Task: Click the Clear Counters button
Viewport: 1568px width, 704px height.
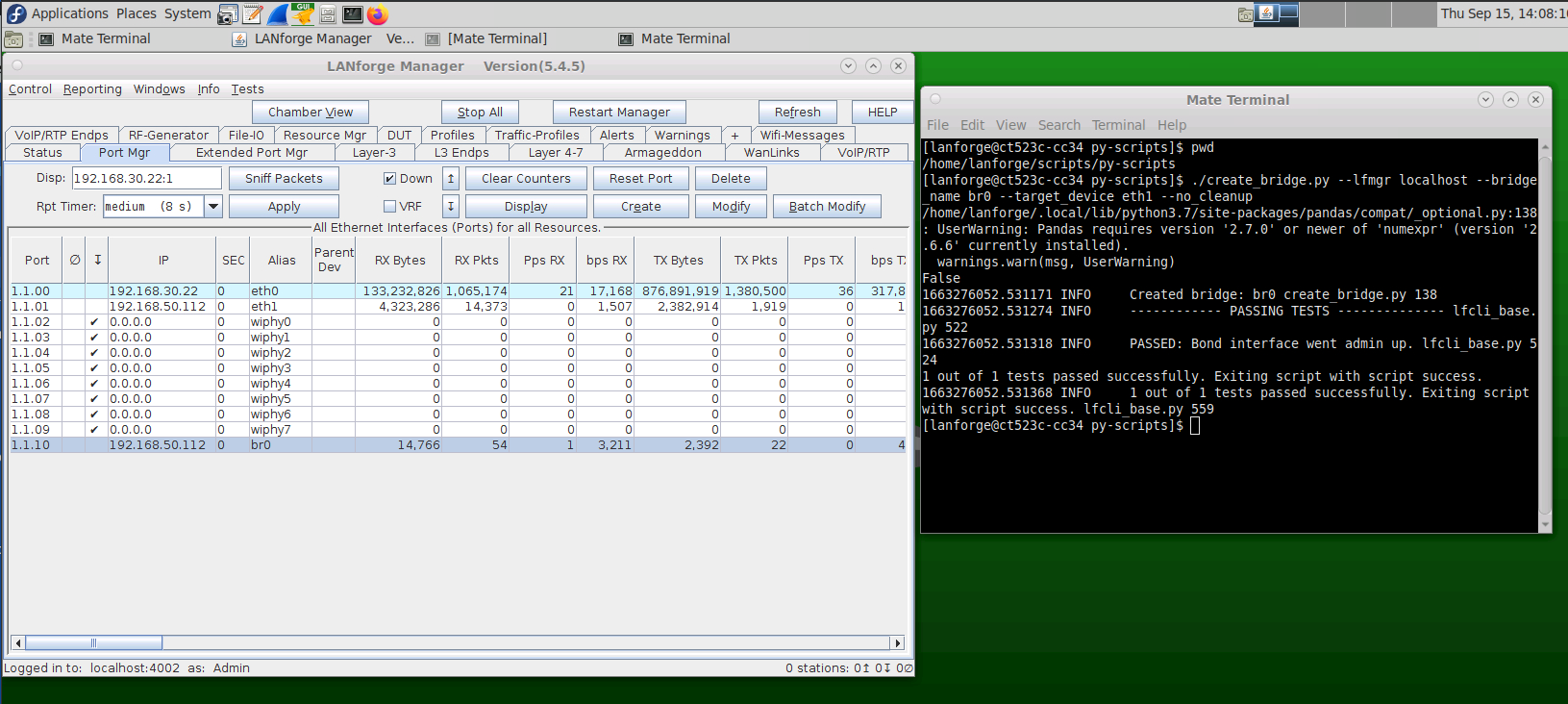Action: click(526, 178)
